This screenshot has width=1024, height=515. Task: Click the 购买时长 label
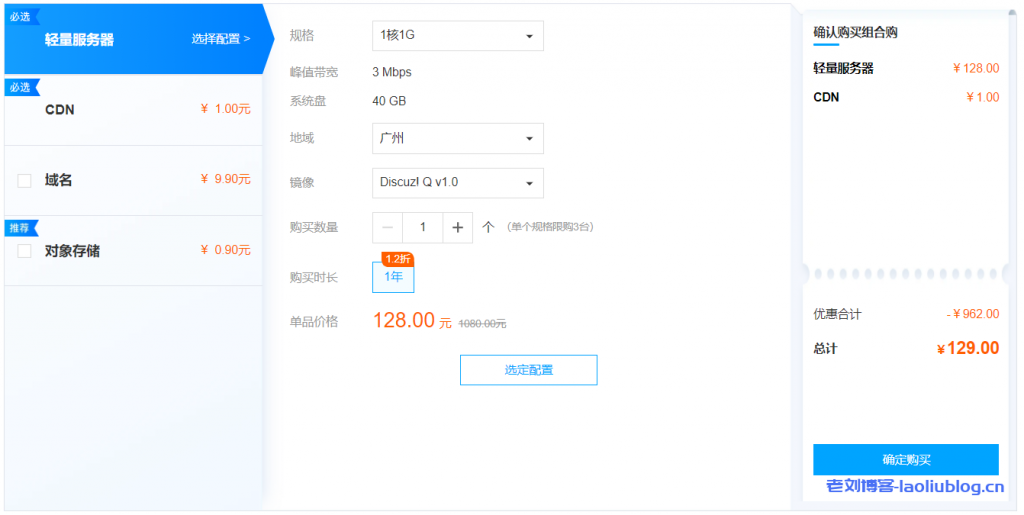(313, 278)
